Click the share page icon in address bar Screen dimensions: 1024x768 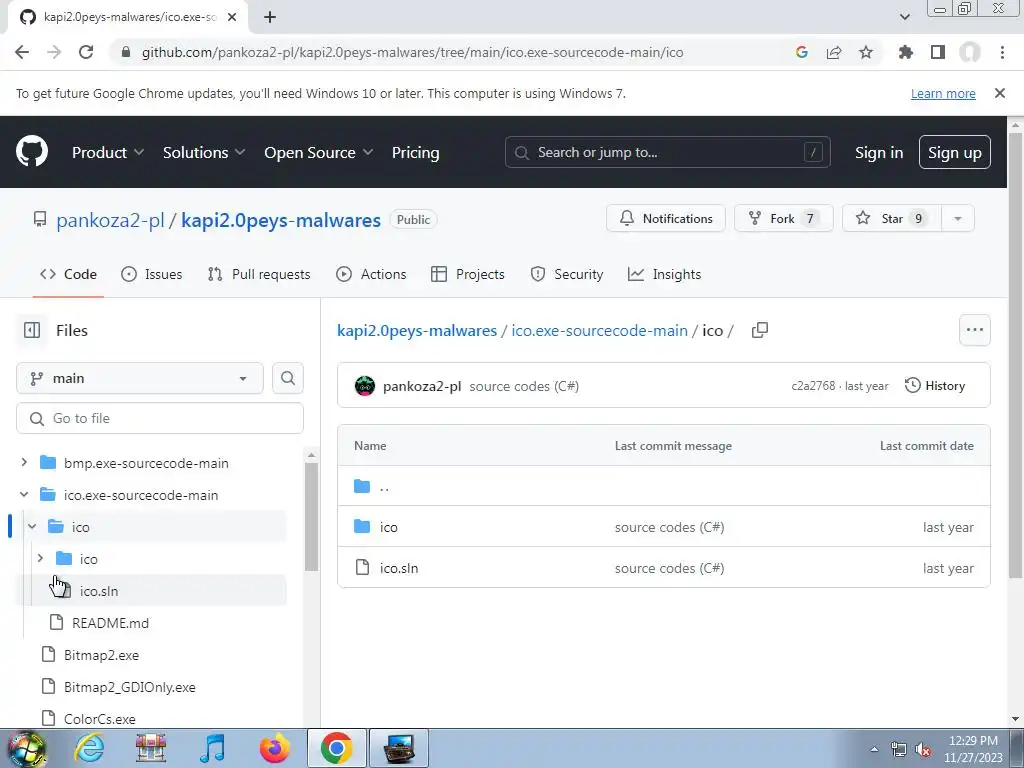tap(834, 52)
